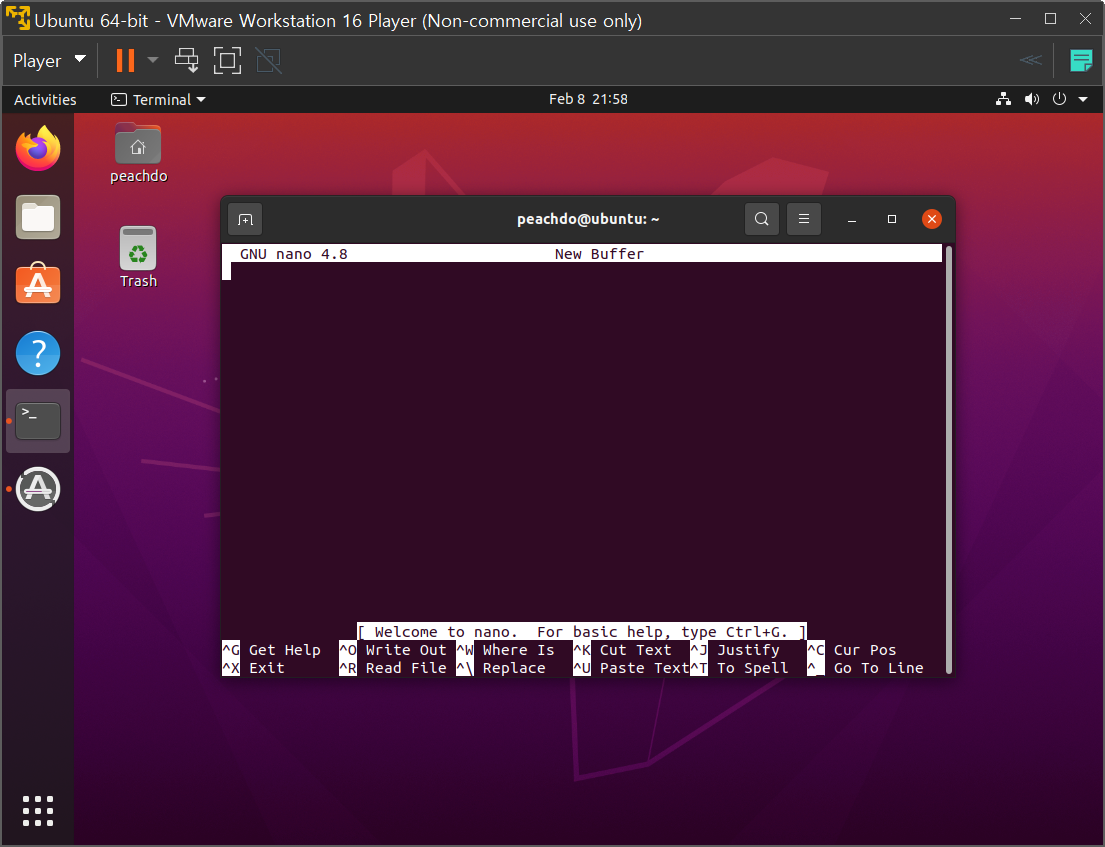The image size is (1105, 847).
Task: Click the GNU nano 4.8 title text
Action: click(x=293, y=254)
